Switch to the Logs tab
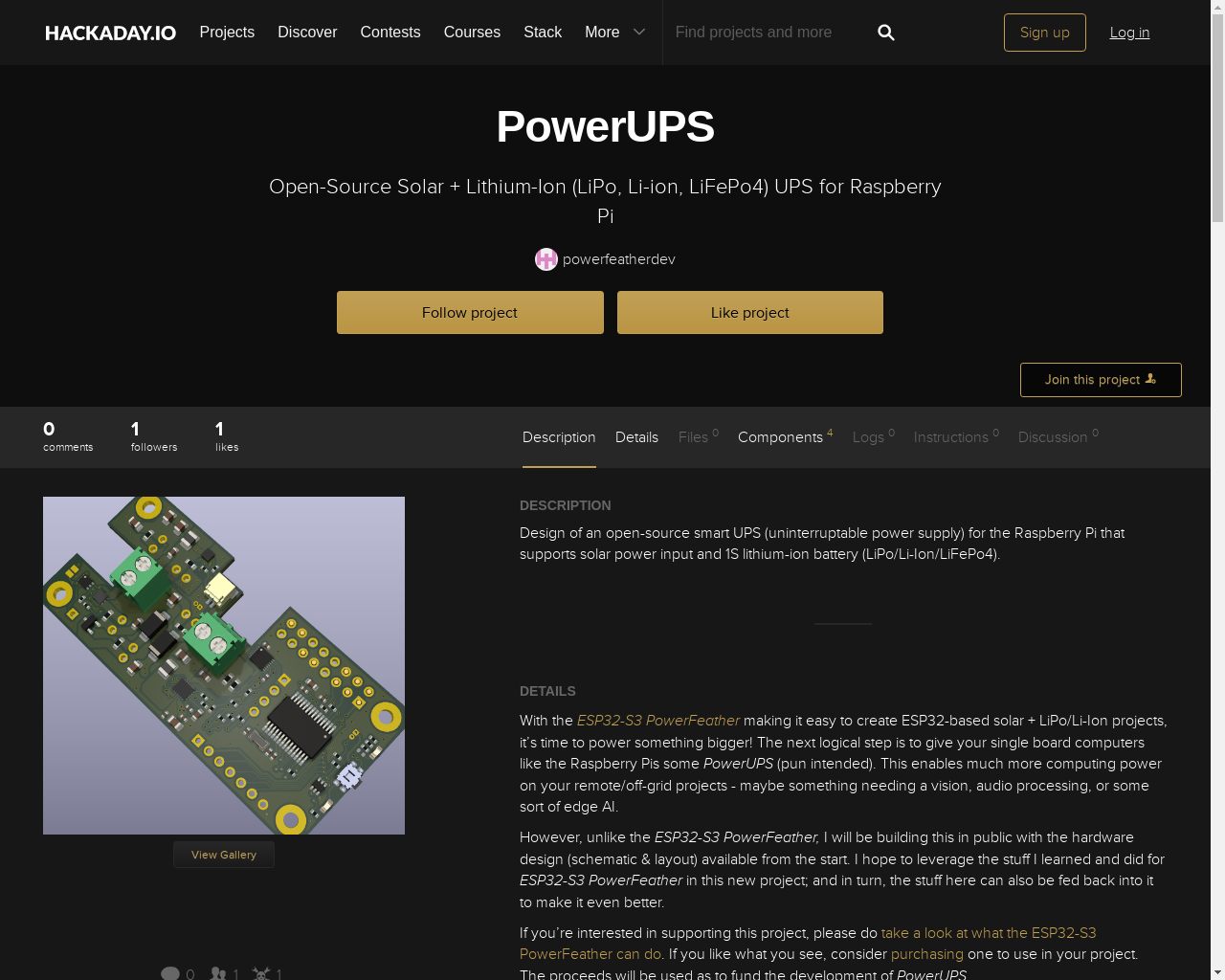The width and height of the screenshot is (1225, 980). 874,436
